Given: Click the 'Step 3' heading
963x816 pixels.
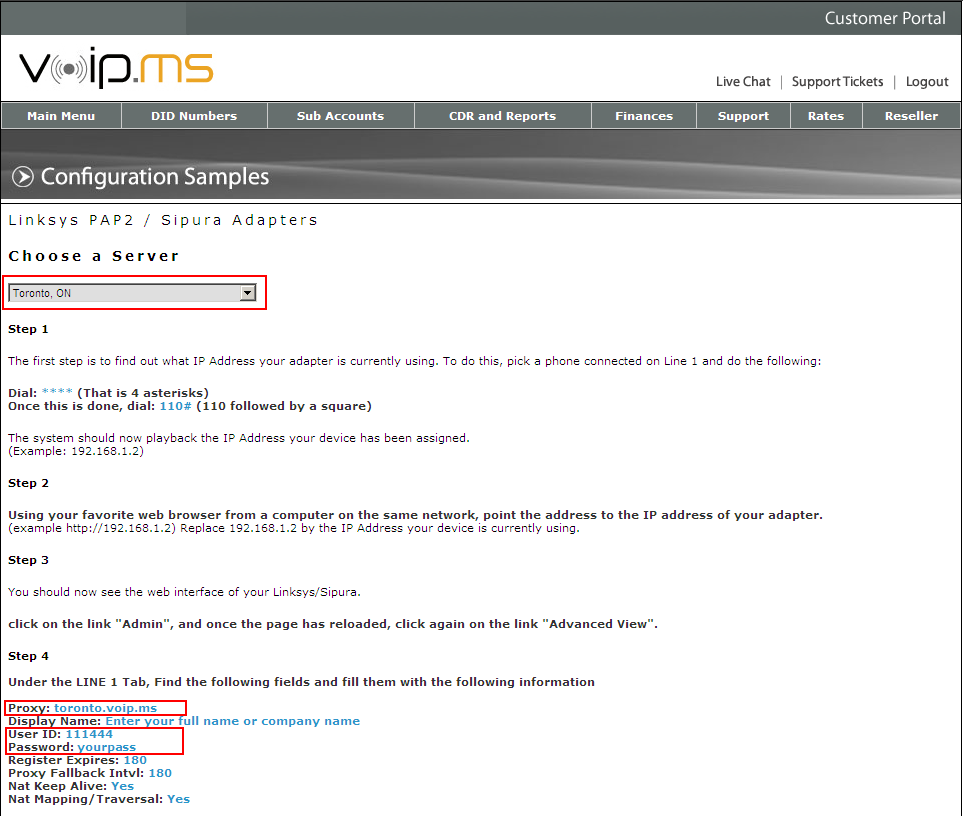Looking at the screenshot, I should 28,560.
